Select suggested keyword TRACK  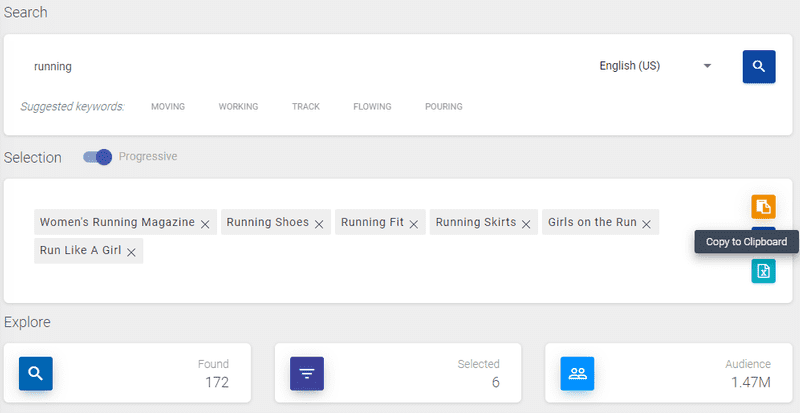(x=306, y=107)
